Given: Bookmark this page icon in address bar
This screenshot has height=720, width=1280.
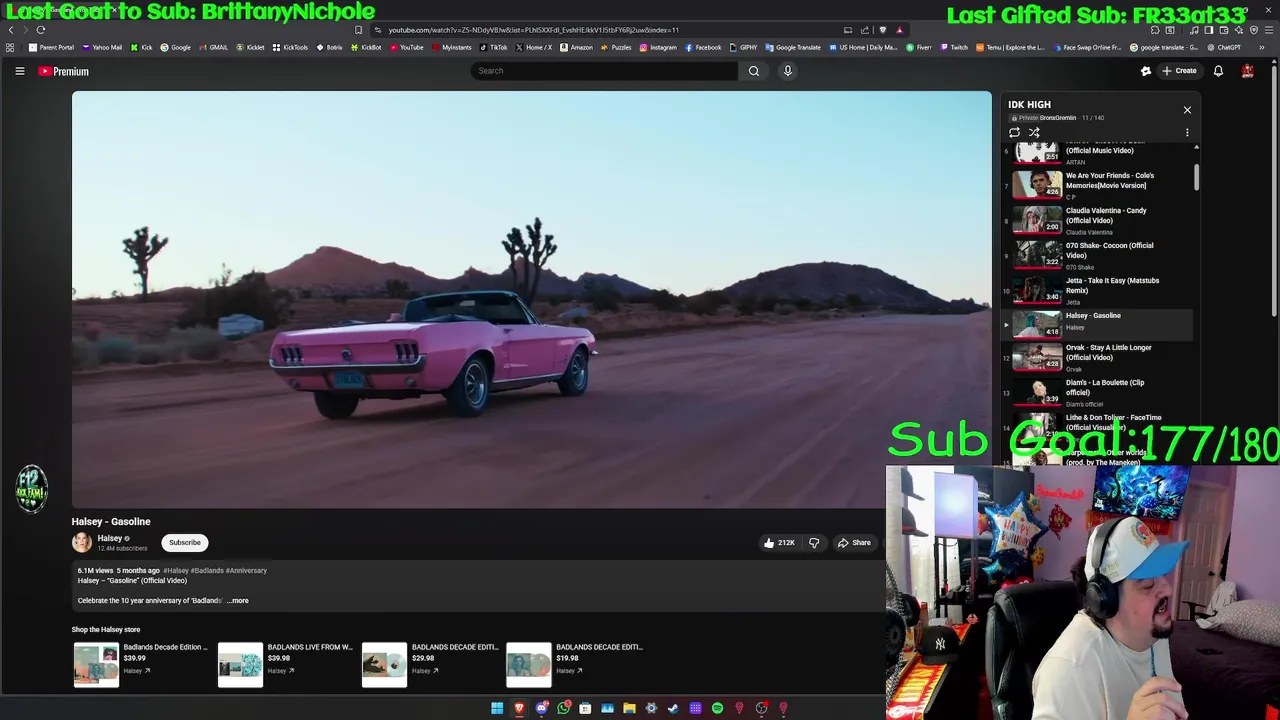Looking at the screenshot, I should coord(359,30).
